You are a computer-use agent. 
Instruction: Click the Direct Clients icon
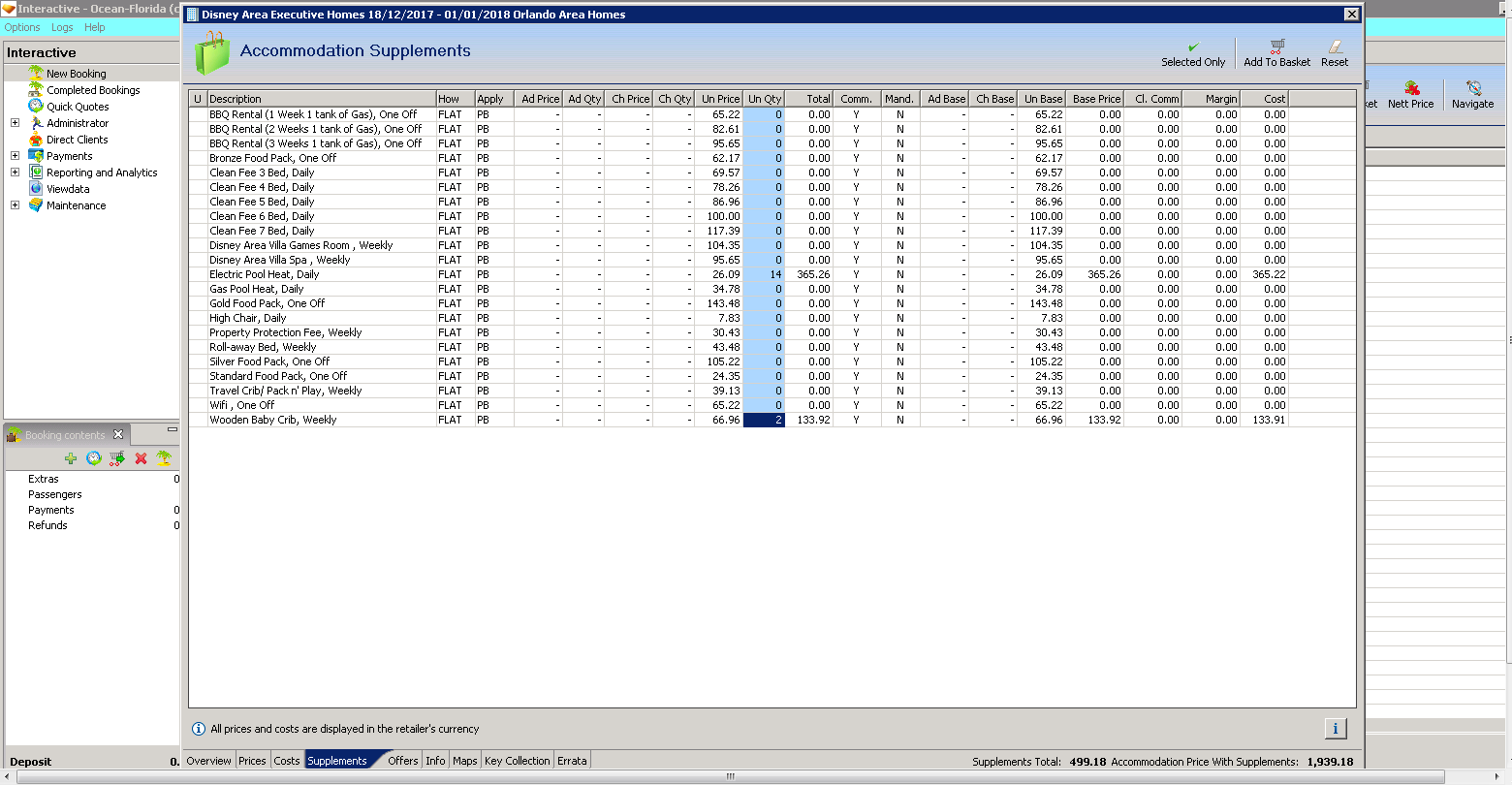coord(36,139)
